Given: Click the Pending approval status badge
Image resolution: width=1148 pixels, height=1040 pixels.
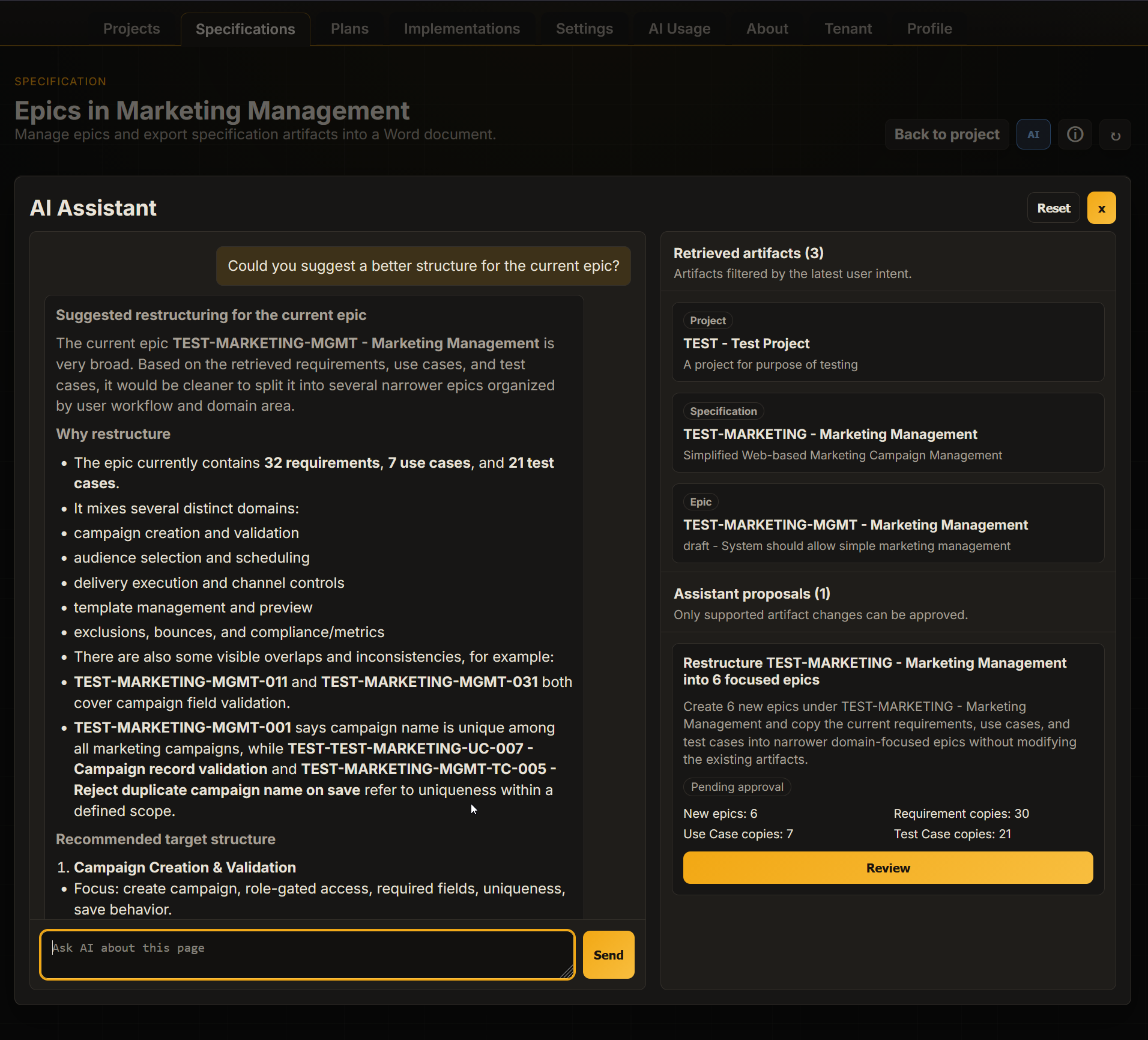Looking at the screenshot, I should [x=737, y=787].
